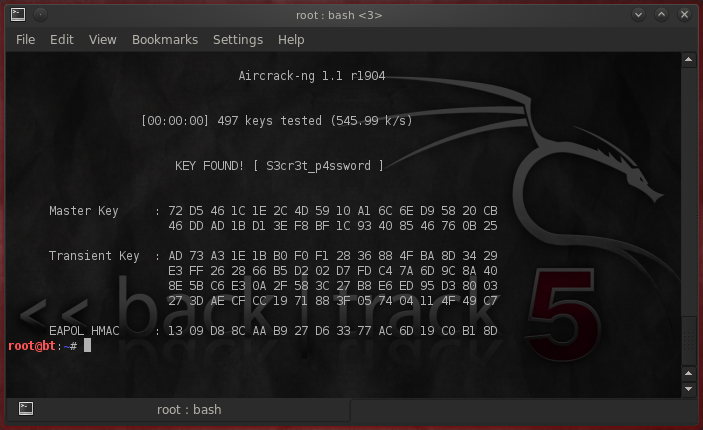Click the upper scrollbar arrow near the bottom
The width and height of the screenshot is (703, 430).
pos(687,372)
